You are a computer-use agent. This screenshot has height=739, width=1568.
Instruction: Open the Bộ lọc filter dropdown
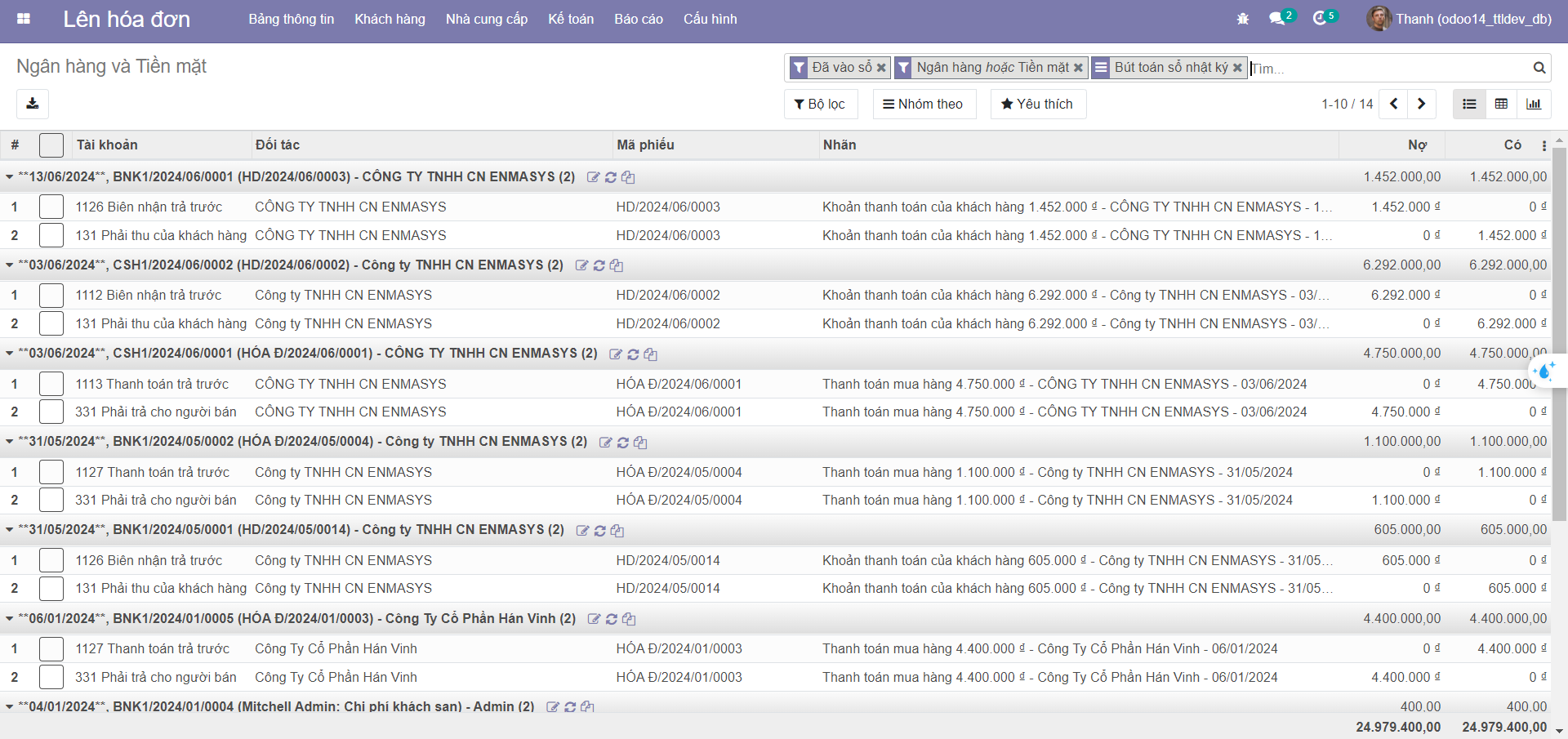[820, 104]
